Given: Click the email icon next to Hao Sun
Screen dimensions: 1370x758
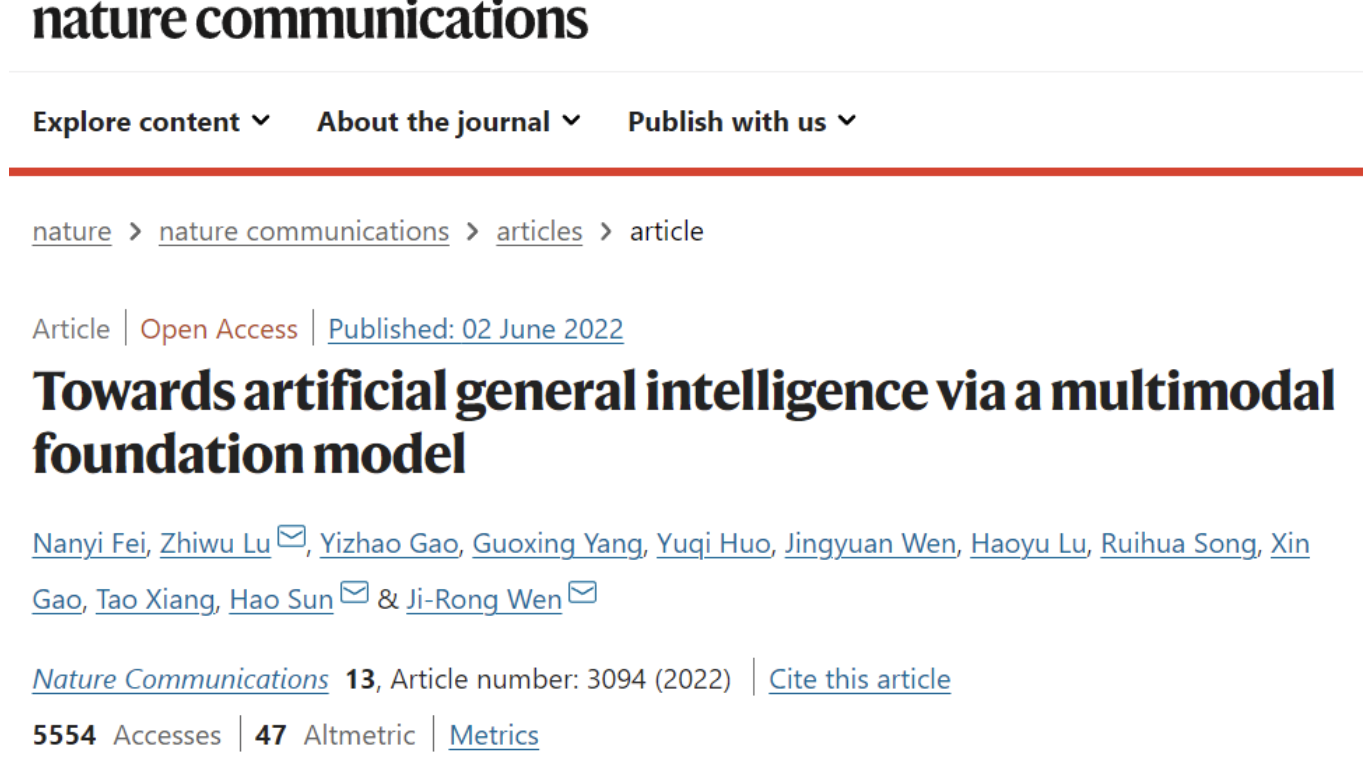Looking at the screenshot, I should [354, 594].
